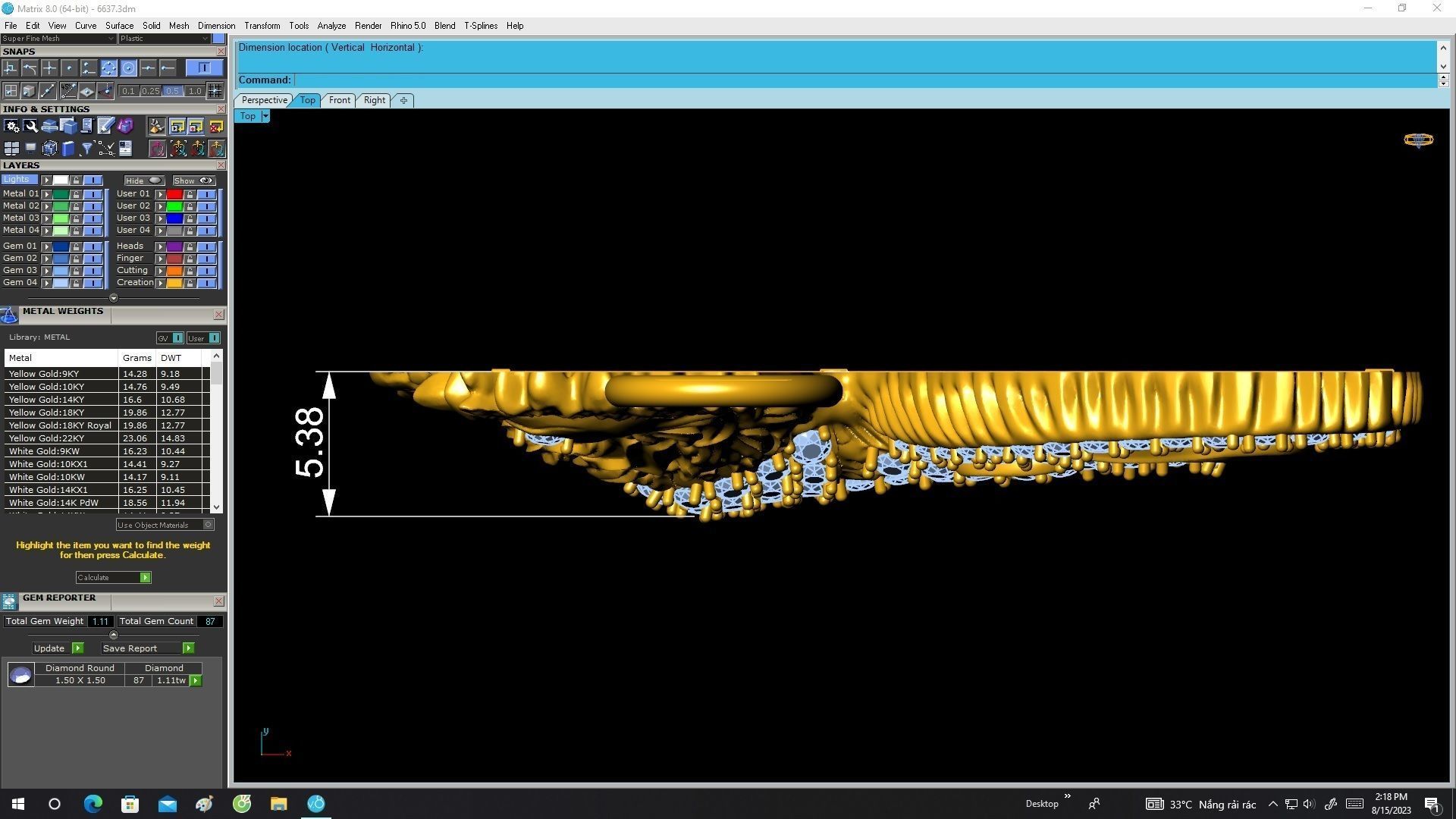Open the T-Splines menu
Viewport: 1456px width, 819px height.
[480, 26]
